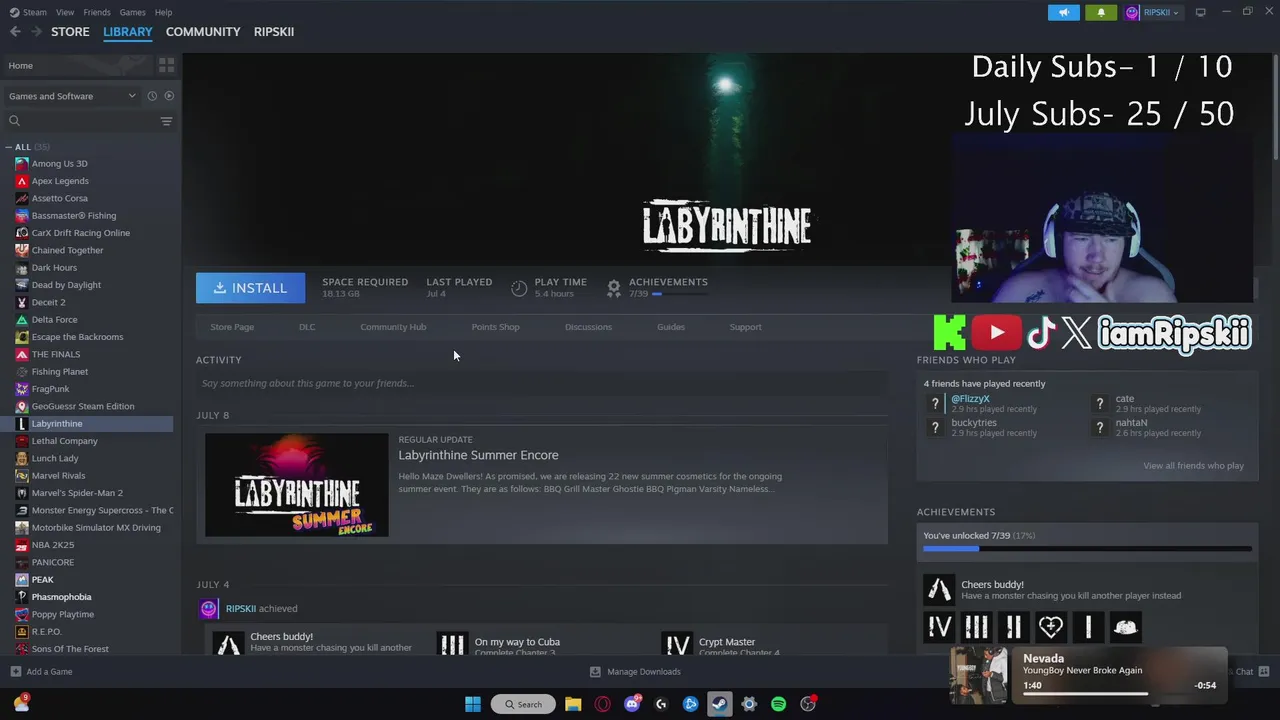The image size is (1280, 720).
Task: Open the notifications bell icon
Action: tap(1101, 12)
